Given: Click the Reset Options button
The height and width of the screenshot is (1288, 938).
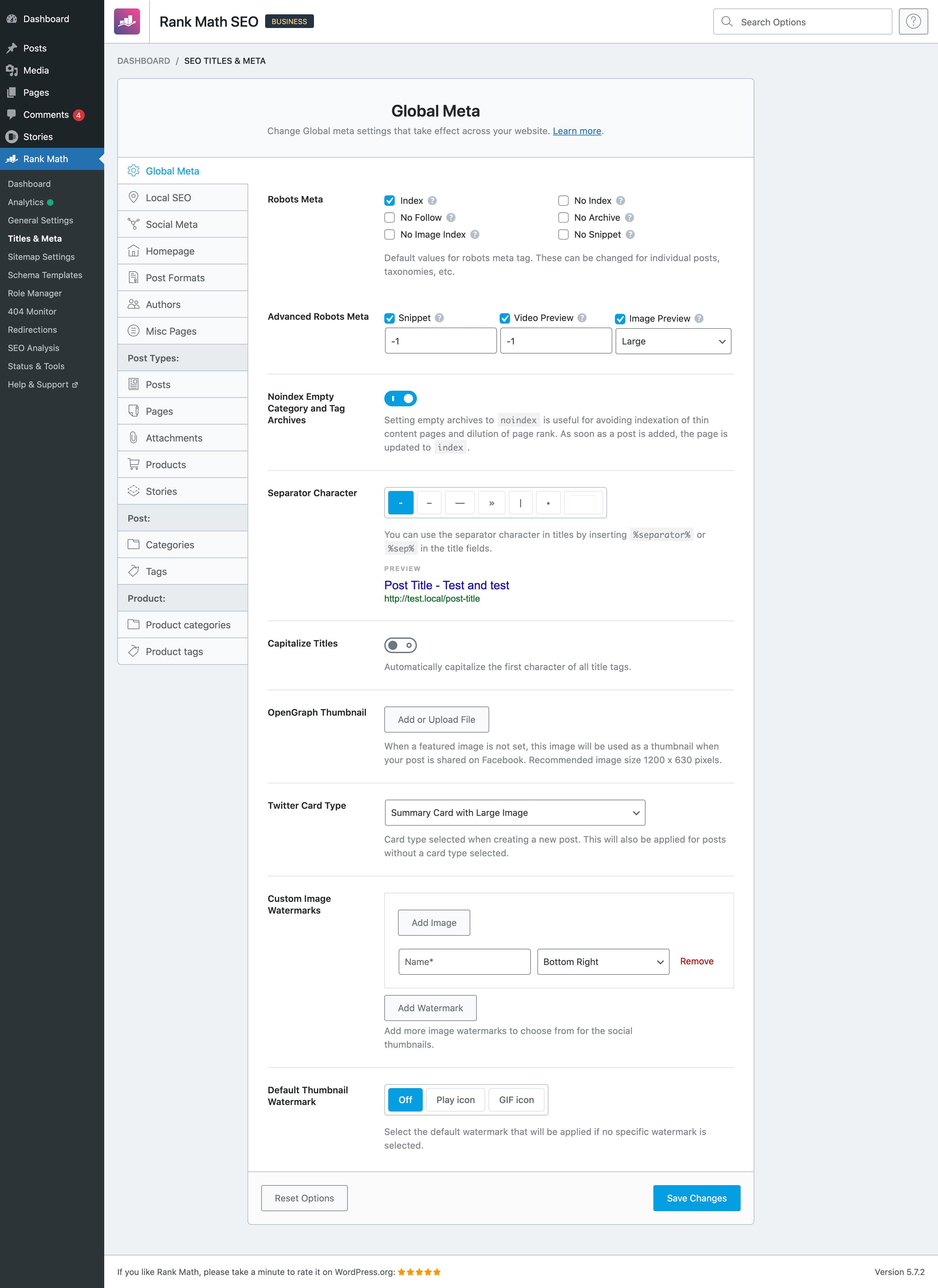Looking at the screenshot, I should click(x=304, y=1198).
